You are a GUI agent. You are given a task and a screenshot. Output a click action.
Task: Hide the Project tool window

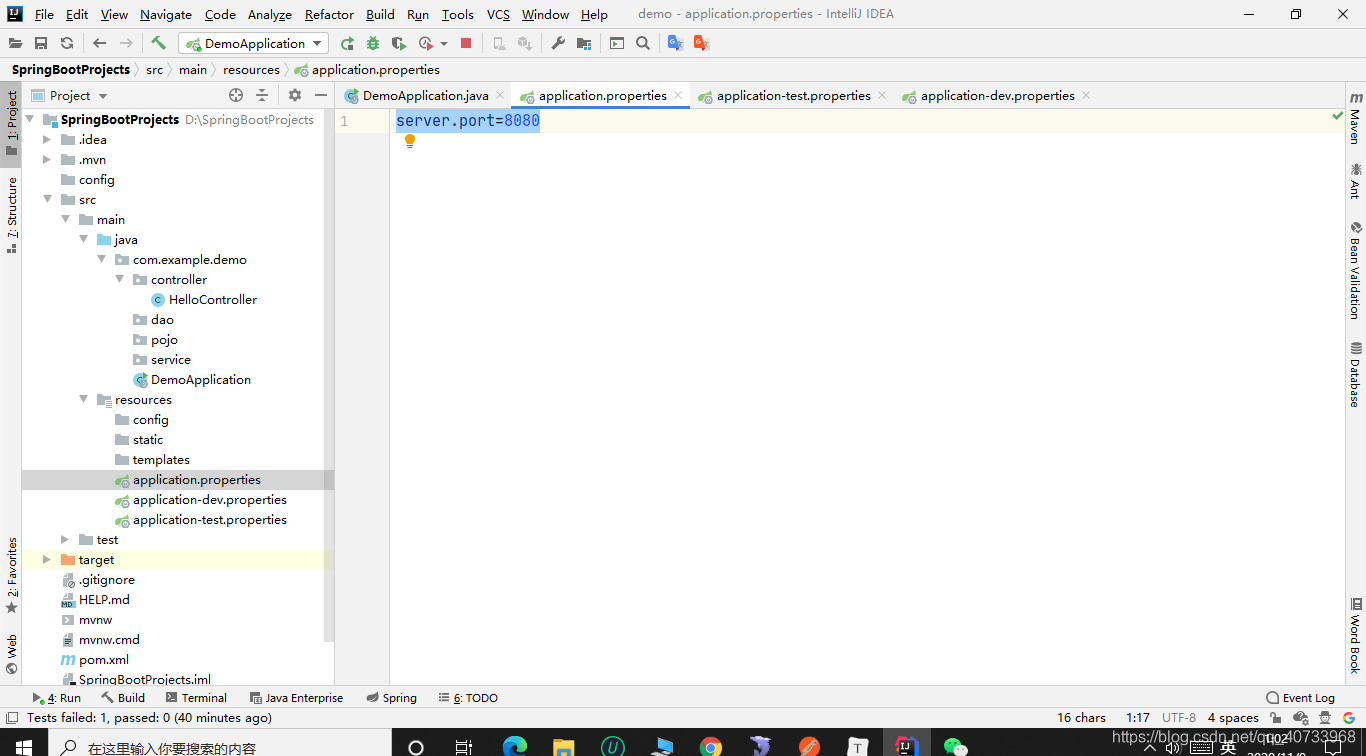(321, 95)
